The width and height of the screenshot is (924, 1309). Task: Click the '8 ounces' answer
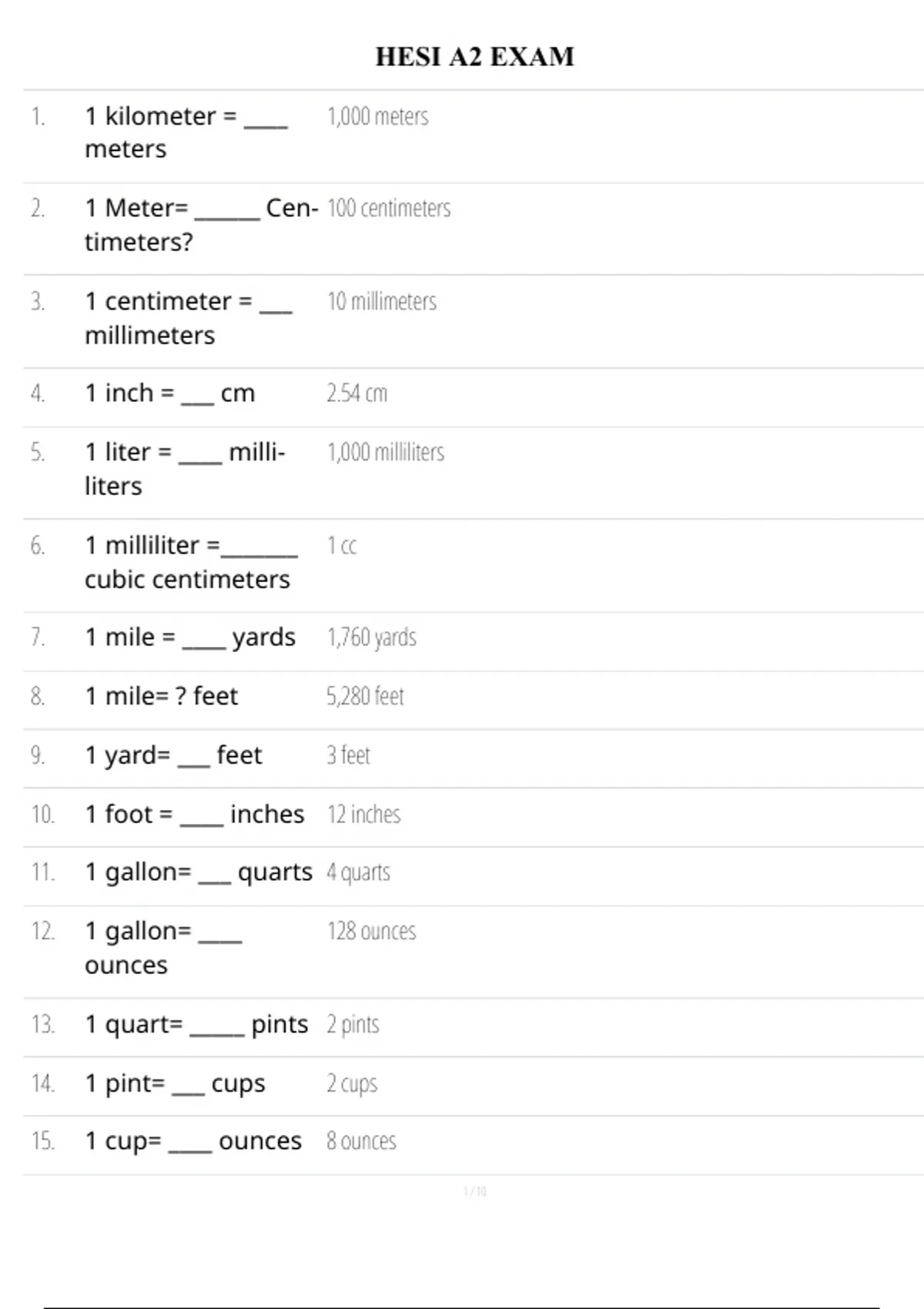tap(361, 1141)
